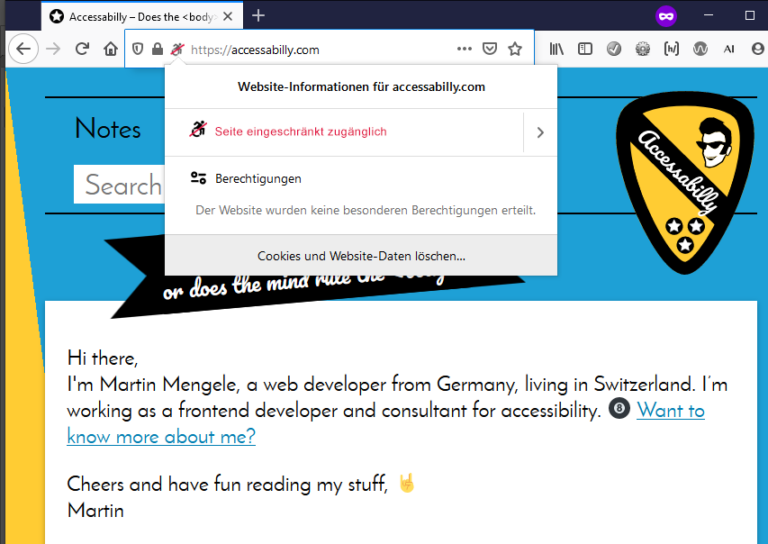Click the Berechtigungen permissions icon
This screenshot has width=768, height=544.
[198, 178]
